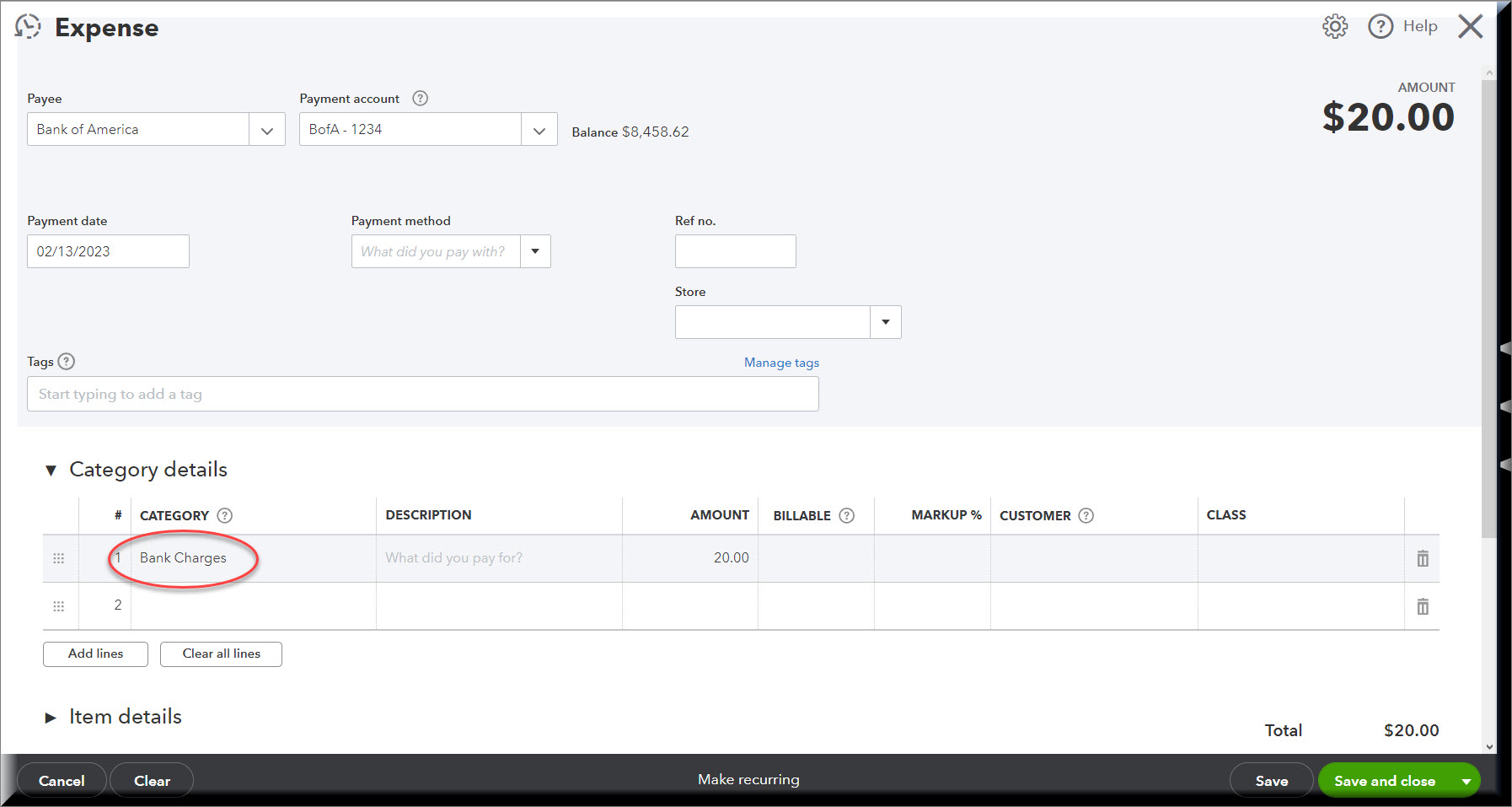Screen dimensions: 1512x807
Task: Grab the drag handle for line 1
Action: 59,558
